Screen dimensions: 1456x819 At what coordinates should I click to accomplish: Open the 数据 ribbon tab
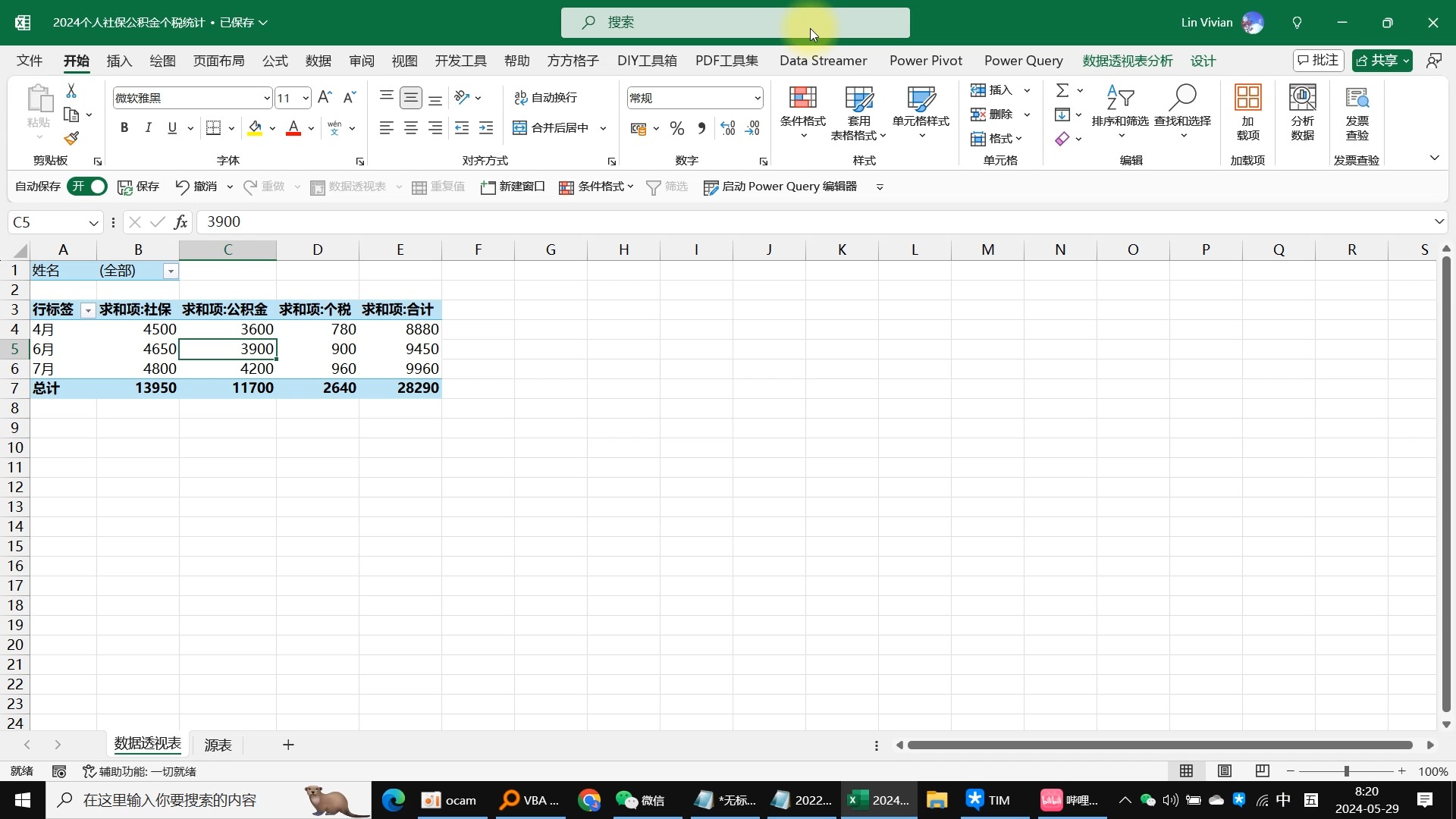318,61
